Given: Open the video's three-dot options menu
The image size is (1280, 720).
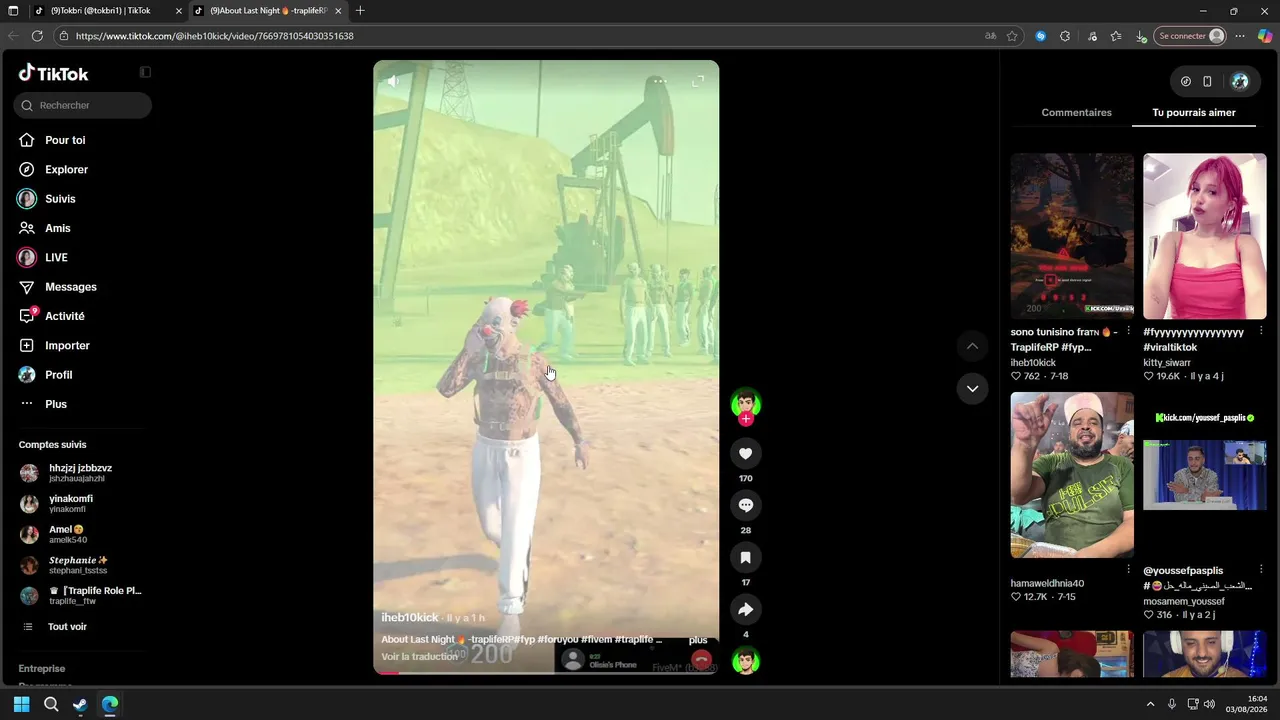Looking at the screenshot, I should click(659, 81).
